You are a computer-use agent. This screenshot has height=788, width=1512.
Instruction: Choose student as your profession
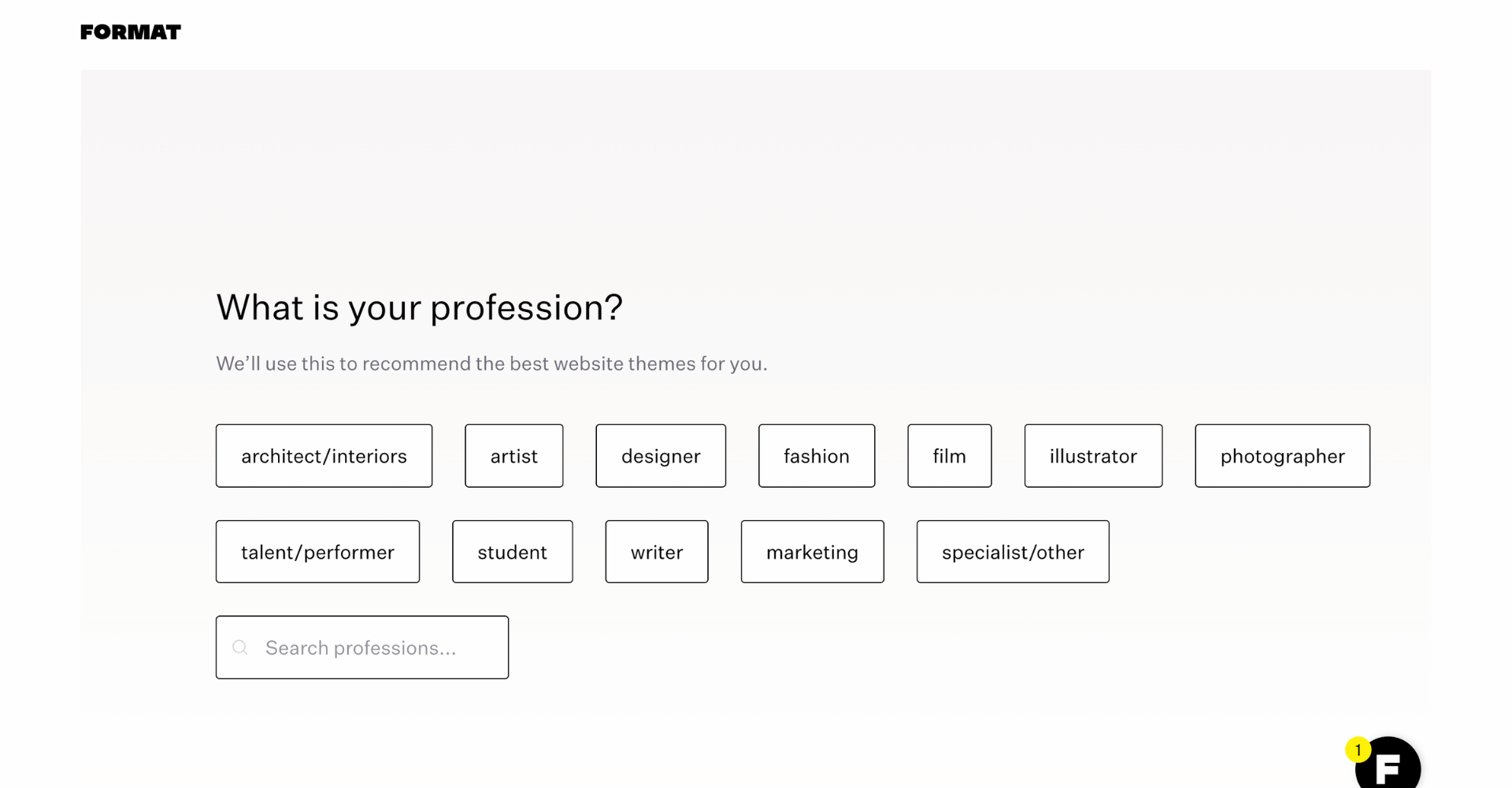pyautogui.click(x=512, y=552)
